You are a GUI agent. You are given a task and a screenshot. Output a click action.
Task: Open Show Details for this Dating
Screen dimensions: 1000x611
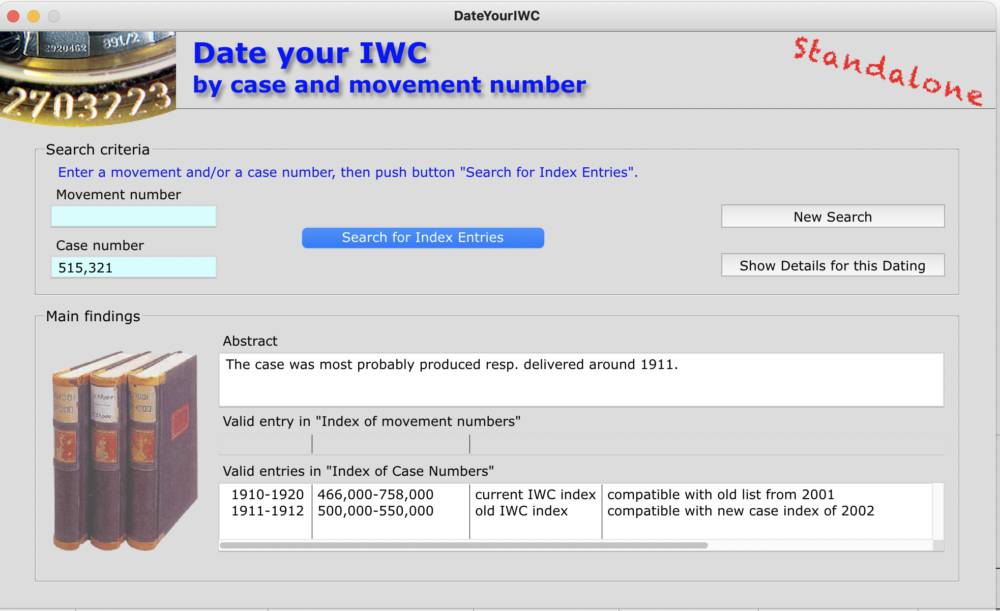tap(832, 265)
